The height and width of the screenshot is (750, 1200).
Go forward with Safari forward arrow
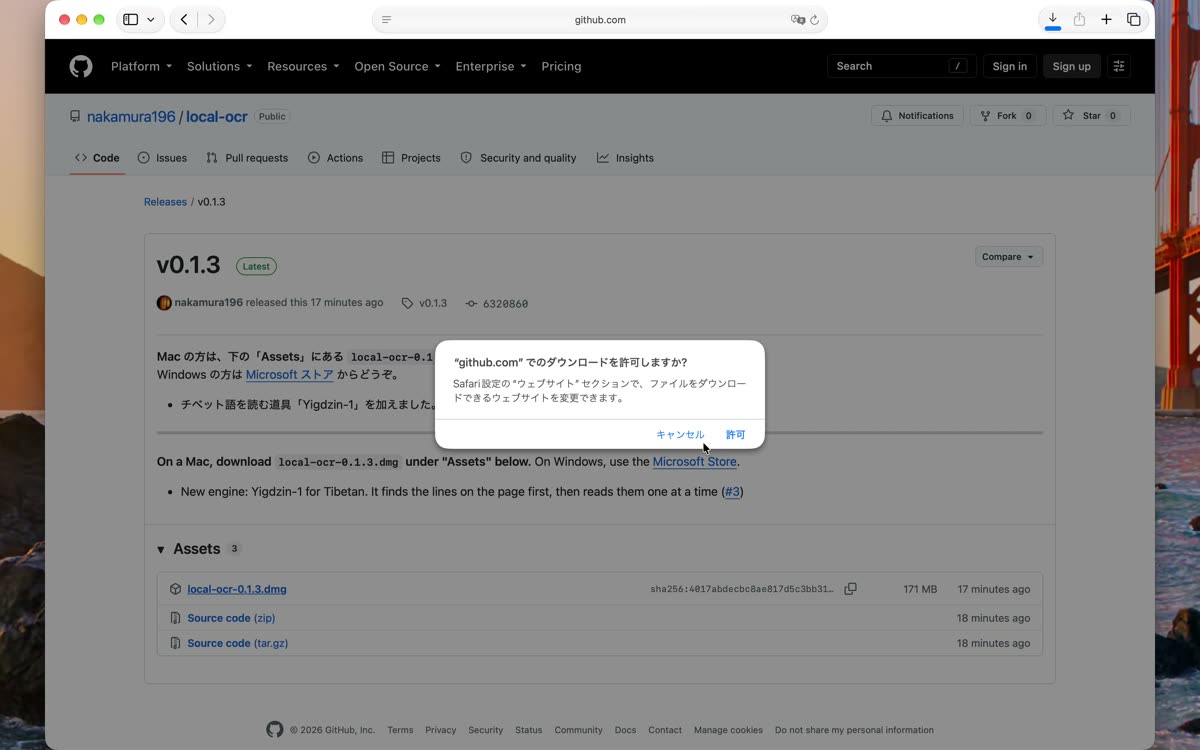pos(211,19)
